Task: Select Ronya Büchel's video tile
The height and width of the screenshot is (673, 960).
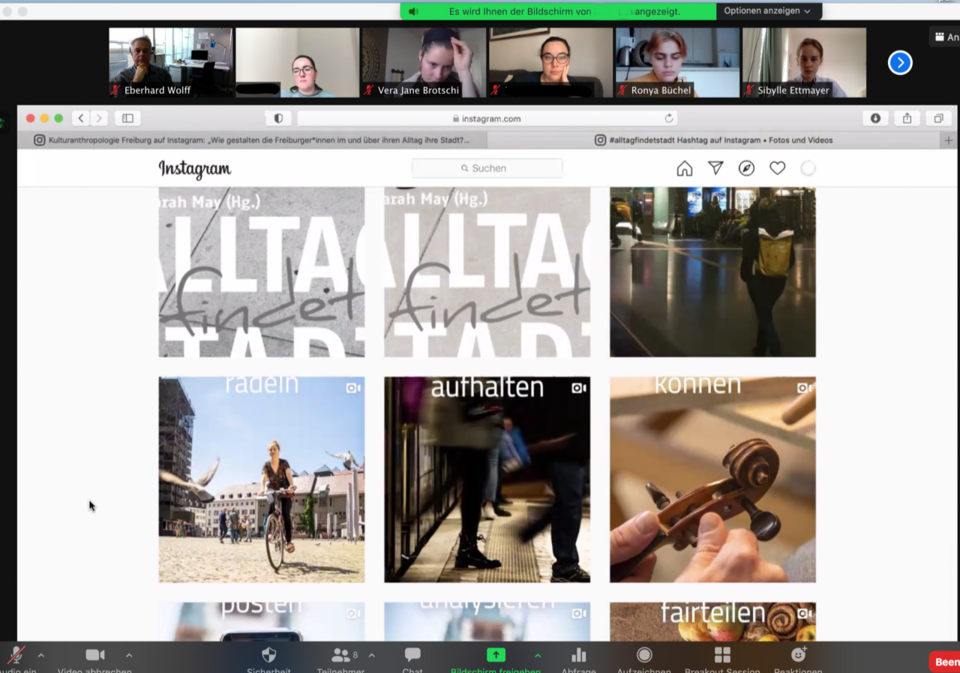Action: point(678,62)
